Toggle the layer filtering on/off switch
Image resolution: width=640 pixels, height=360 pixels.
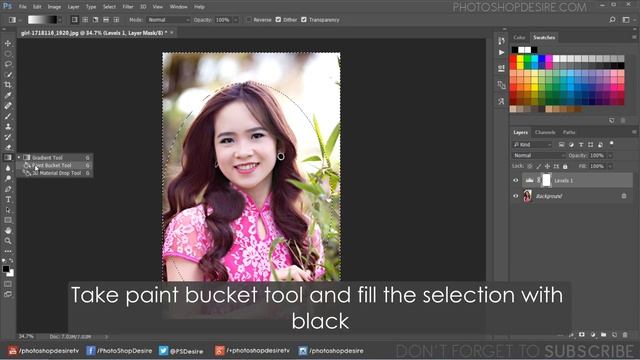(x=611, y=144)
